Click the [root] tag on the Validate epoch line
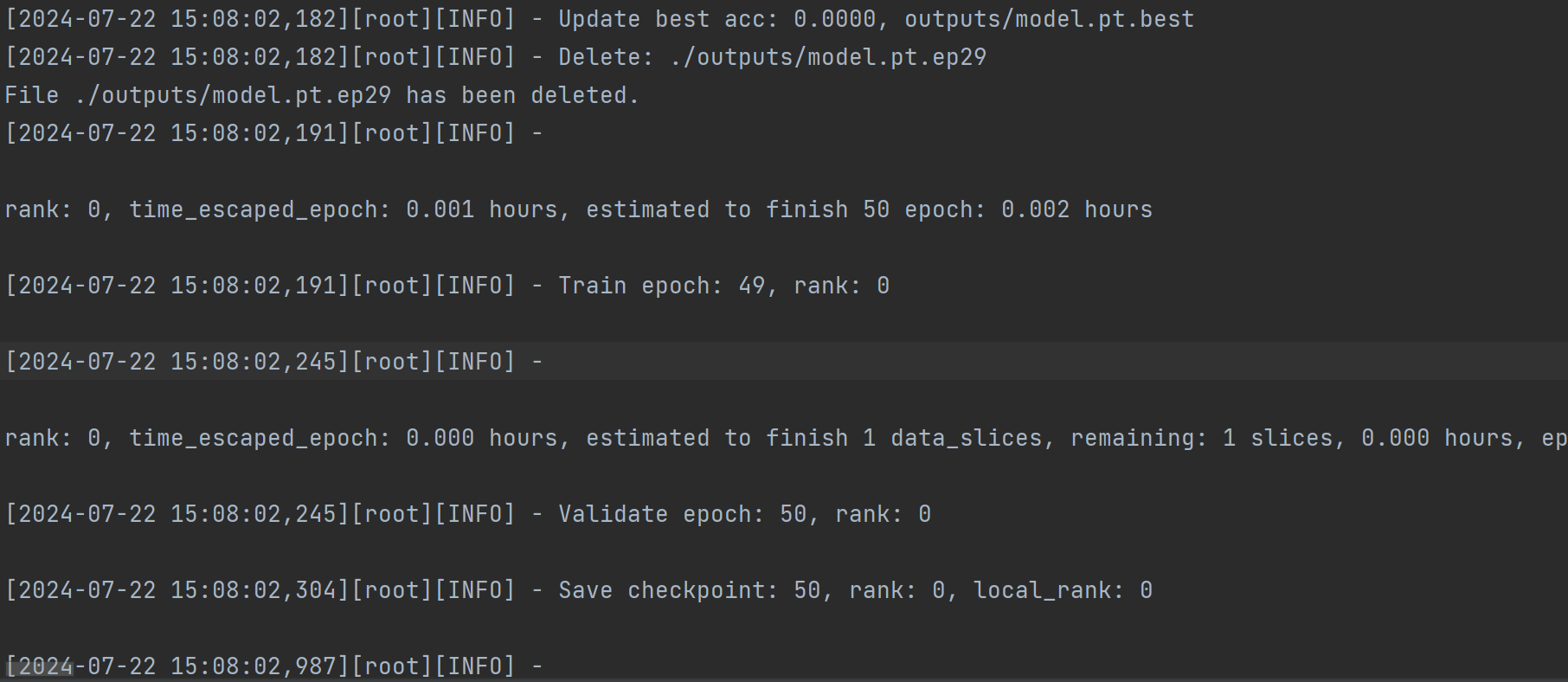 coord(391,514)
